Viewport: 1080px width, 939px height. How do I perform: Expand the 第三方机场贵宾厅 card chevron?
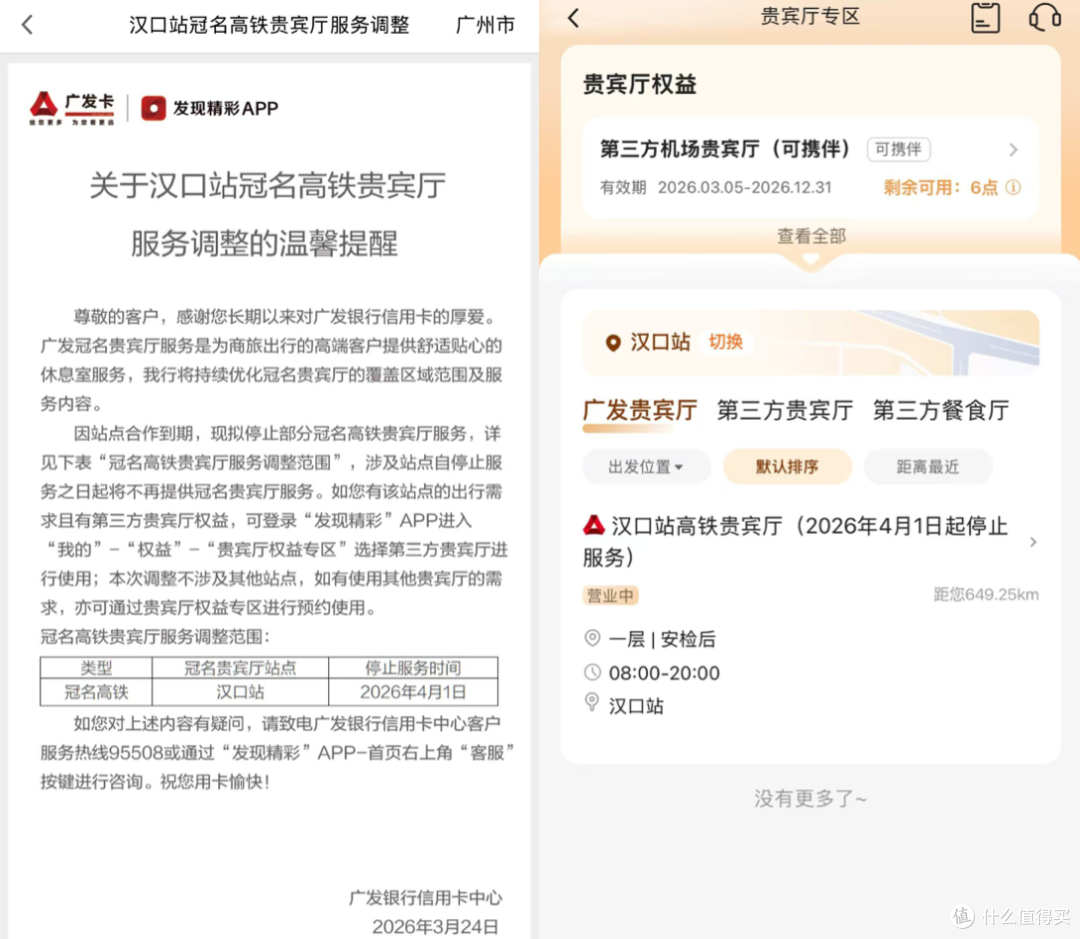[x=1013, y=149]
